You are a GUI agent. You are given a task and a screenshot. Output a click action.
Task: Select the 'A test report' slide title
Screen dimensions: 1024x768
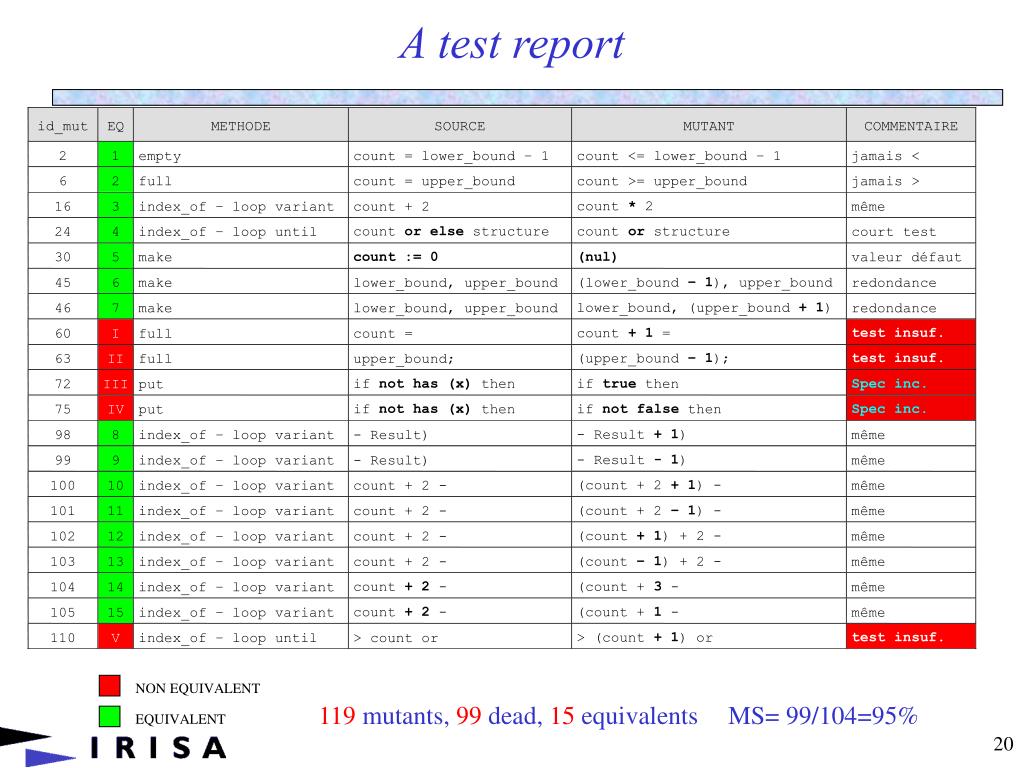[x=511, y=44]
